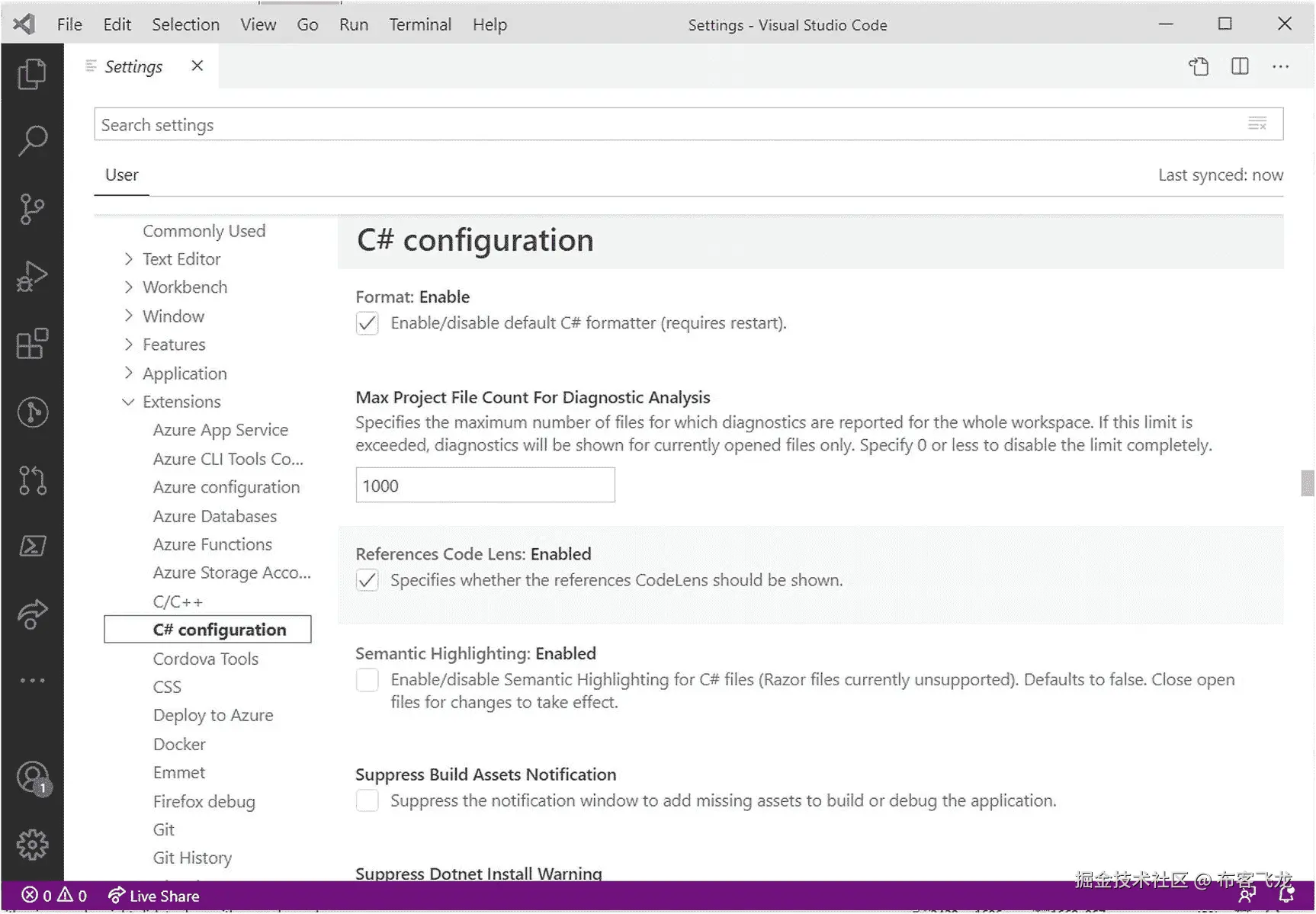This screenshot has width=1316, height=914.
Task: Open the Extensions view
Action: [x=32, y=344]
